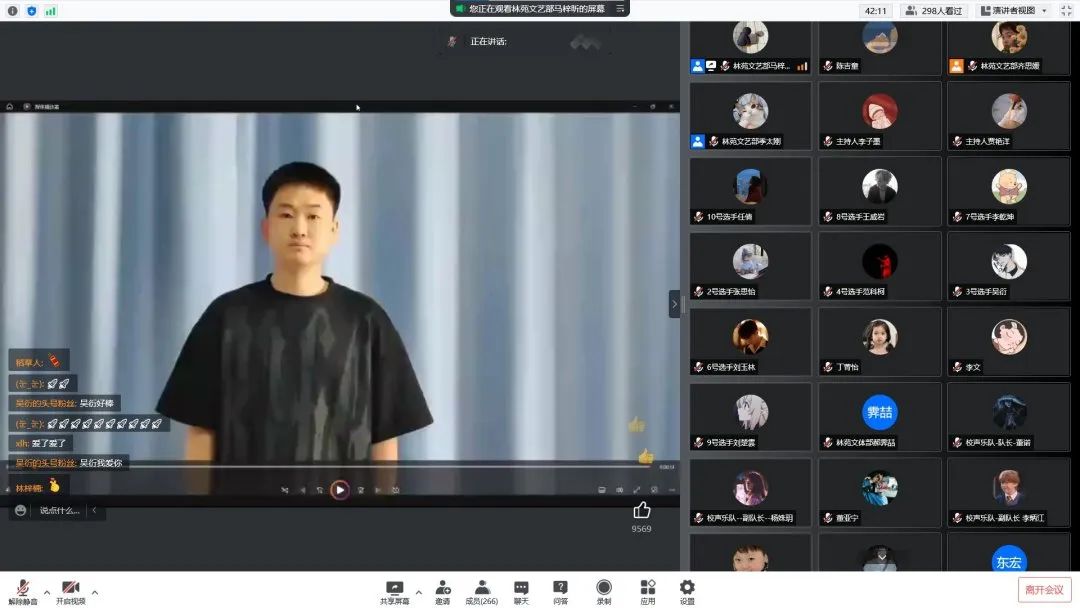Select the 10号选手 participant tile
1080x608 pixels.
[x=750, y=191]
